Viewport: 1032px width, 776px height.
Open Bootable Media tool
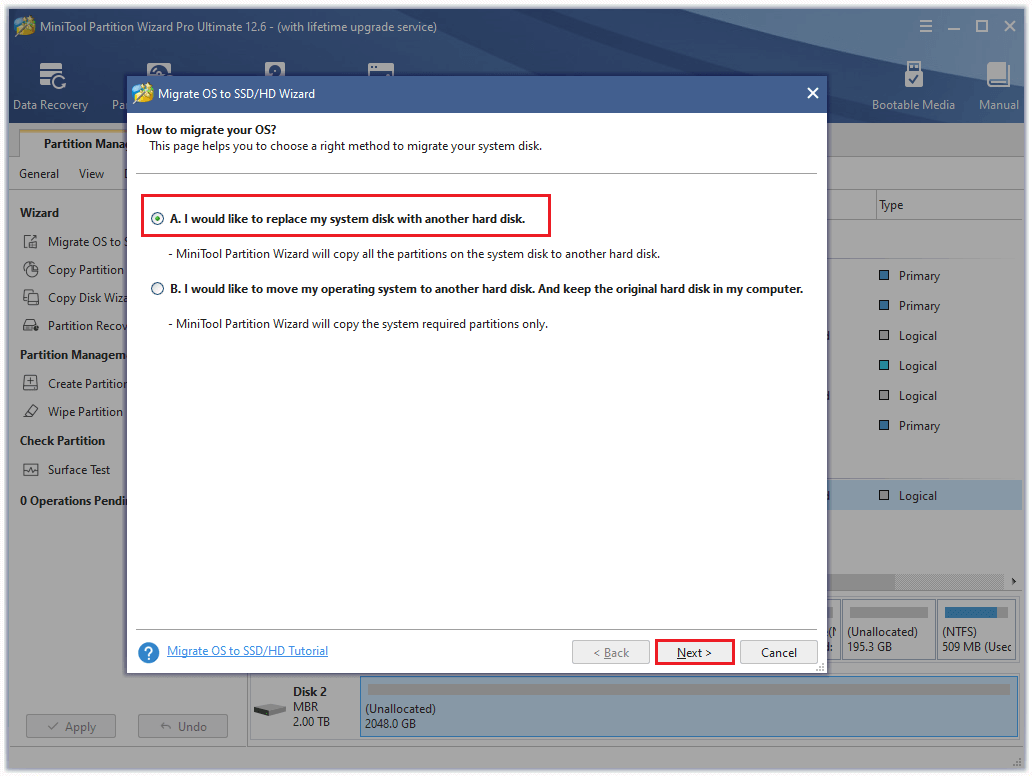(x=913, y=86)
